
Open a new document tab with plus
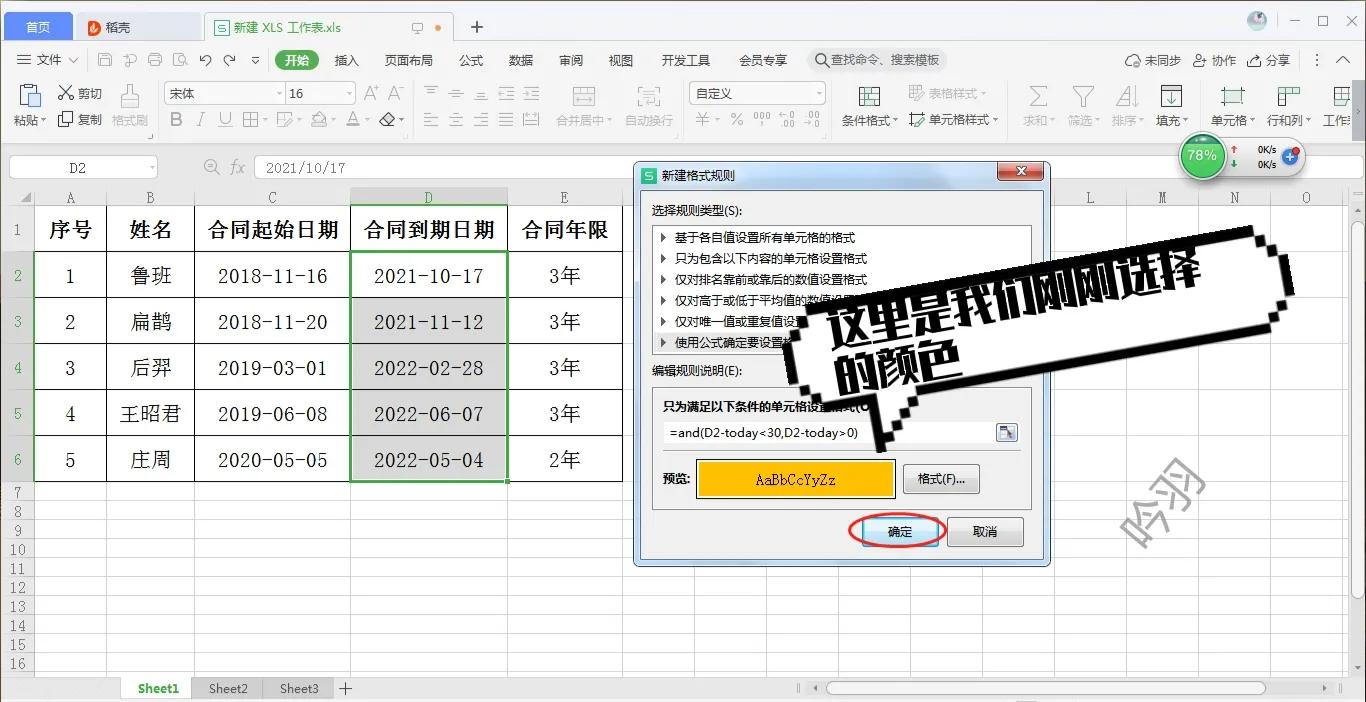tap(477, 27)
